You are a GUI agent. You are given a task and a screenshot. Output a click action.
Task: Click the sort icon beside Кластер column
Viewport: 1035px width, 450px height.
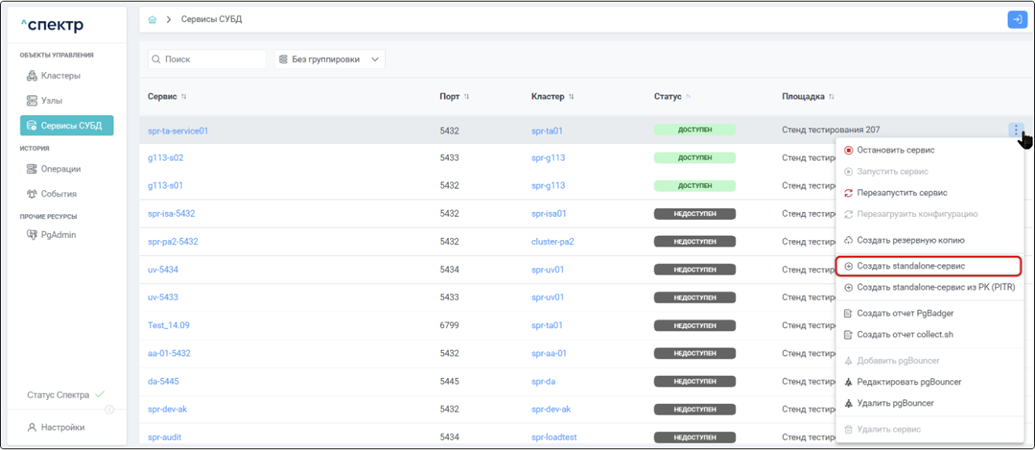click(x=571, y=97)
